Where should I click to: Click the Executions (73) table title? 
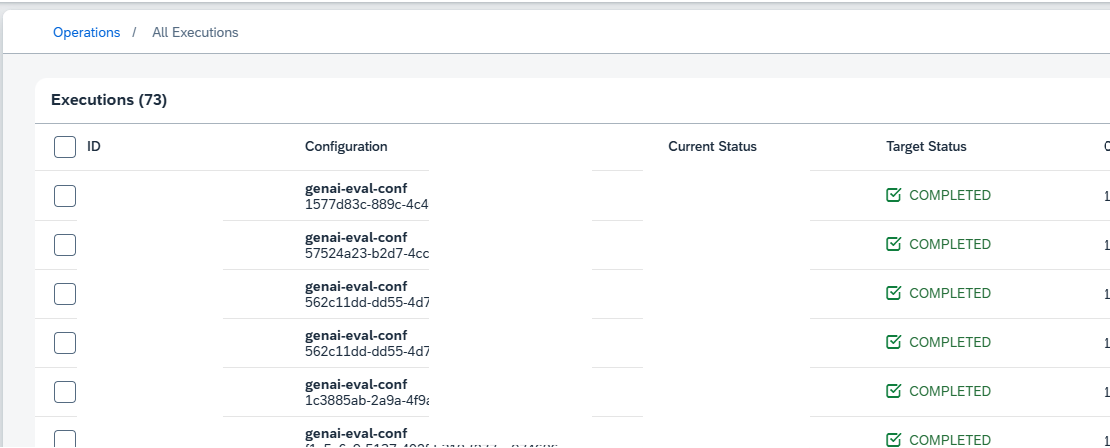click(109, 100)
